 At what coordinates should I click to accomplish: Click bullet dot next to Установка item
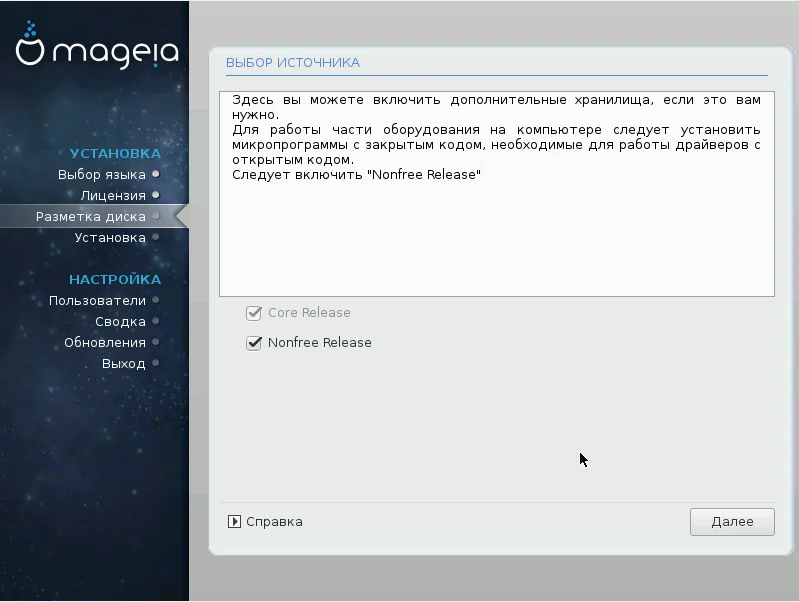tap(156, 237)
